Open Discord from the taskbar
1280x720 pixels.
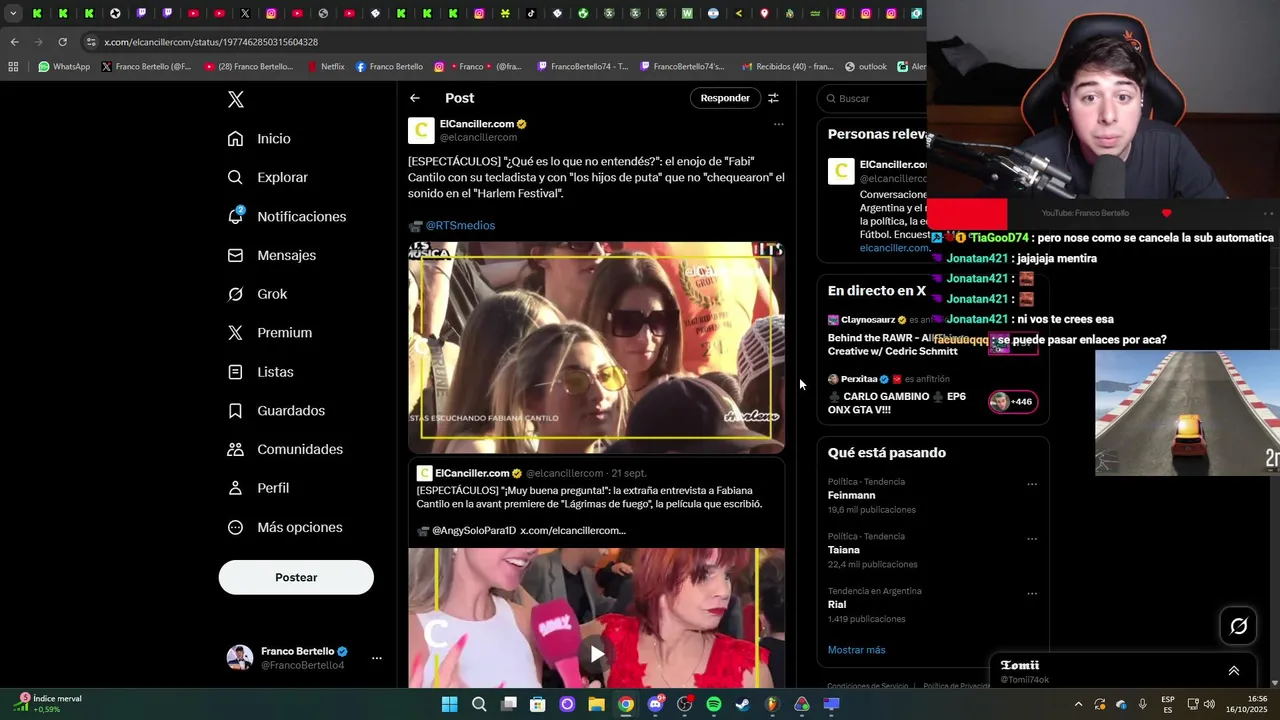[x=655, y=704]
